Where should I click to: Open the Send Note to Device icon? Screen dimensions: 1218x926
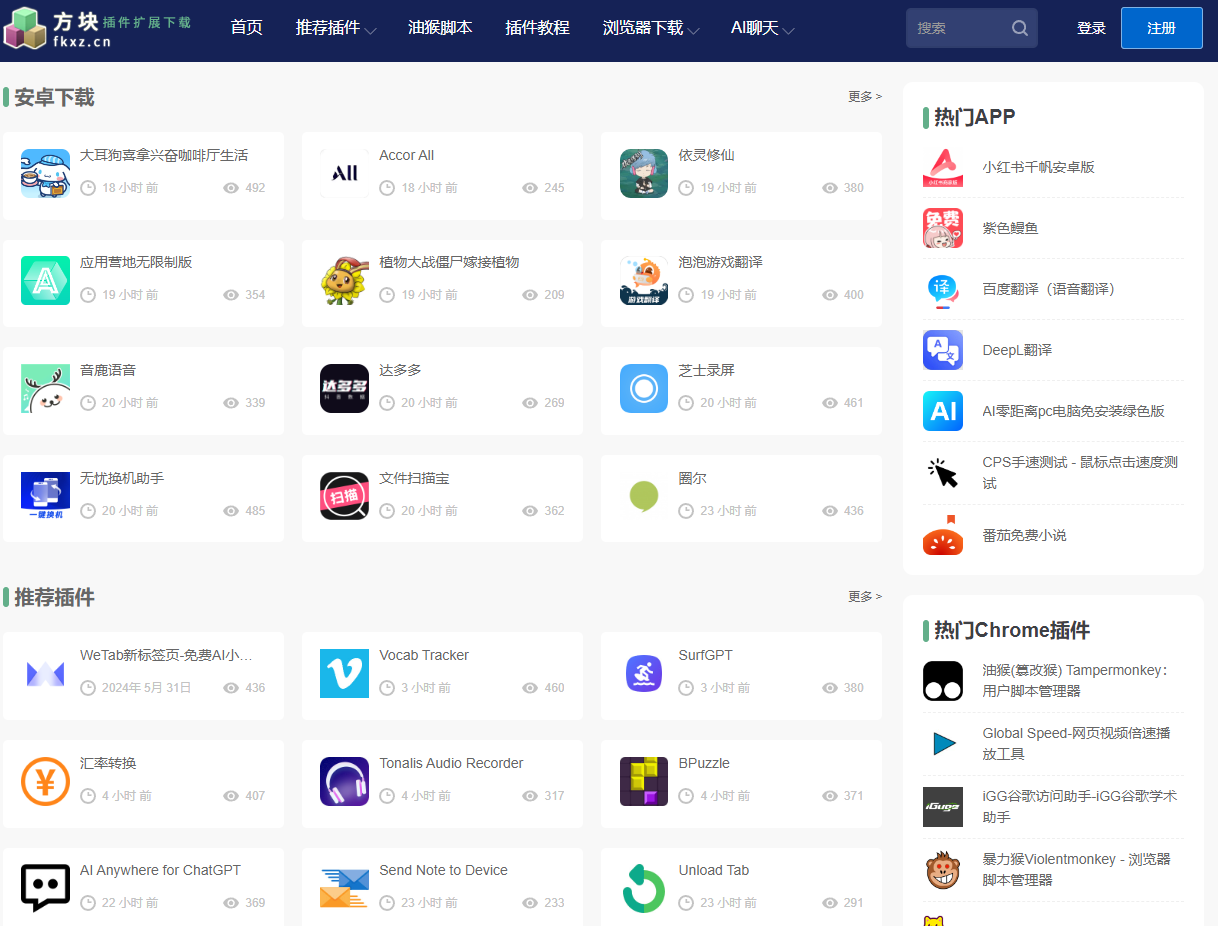pos(344,888)
